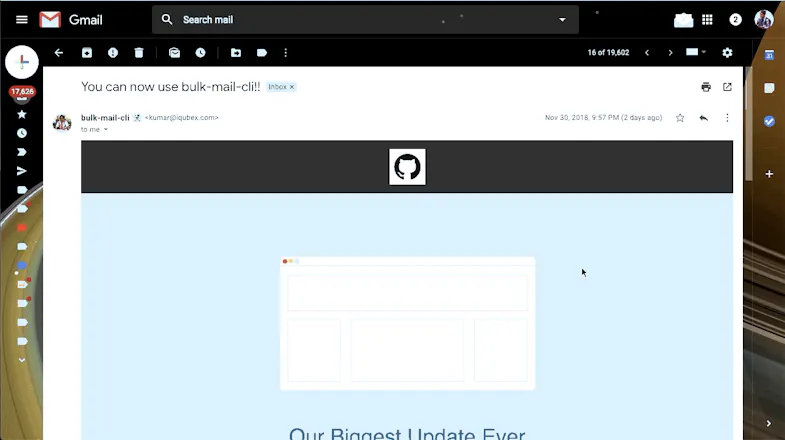Click the email scrollbar
Viewport: 785px width, 440px height.
point(748,124)
